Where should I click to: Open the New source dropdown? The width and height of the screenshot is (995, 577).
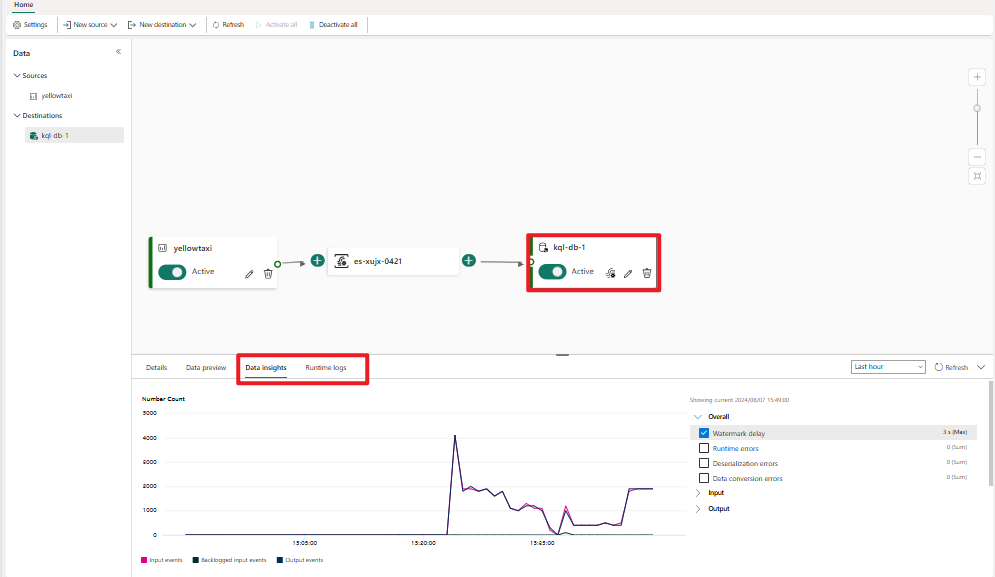[89, 24]
